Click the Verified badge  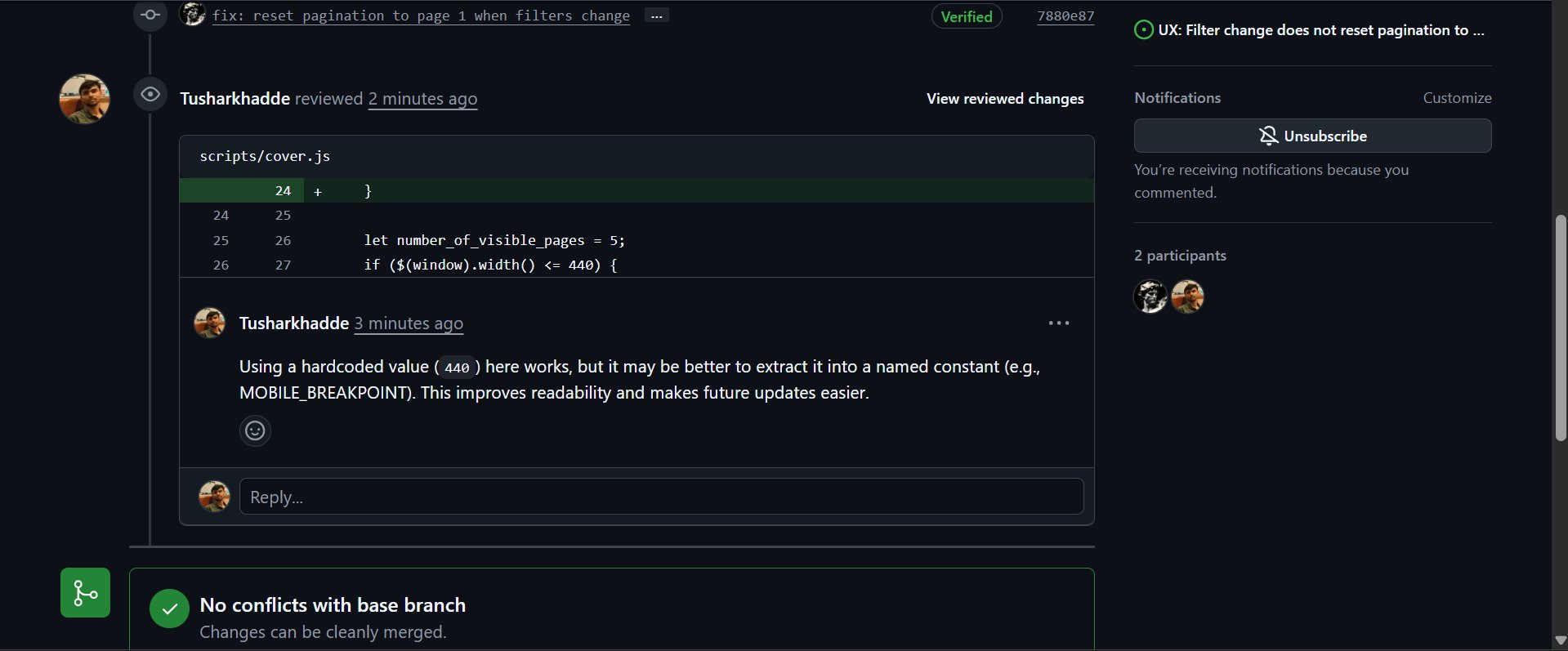coord(967,16)
